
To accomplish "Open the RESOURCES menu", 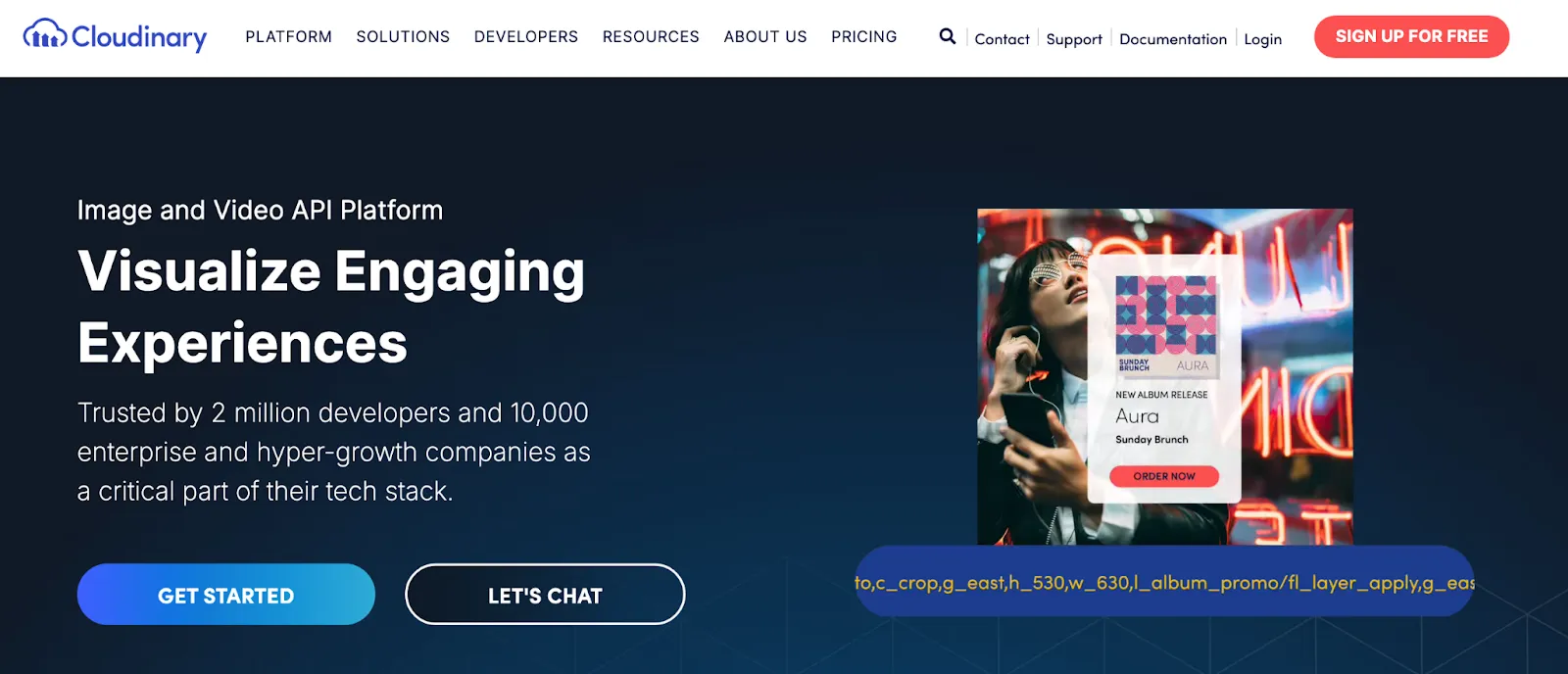I will click(651, 36).
